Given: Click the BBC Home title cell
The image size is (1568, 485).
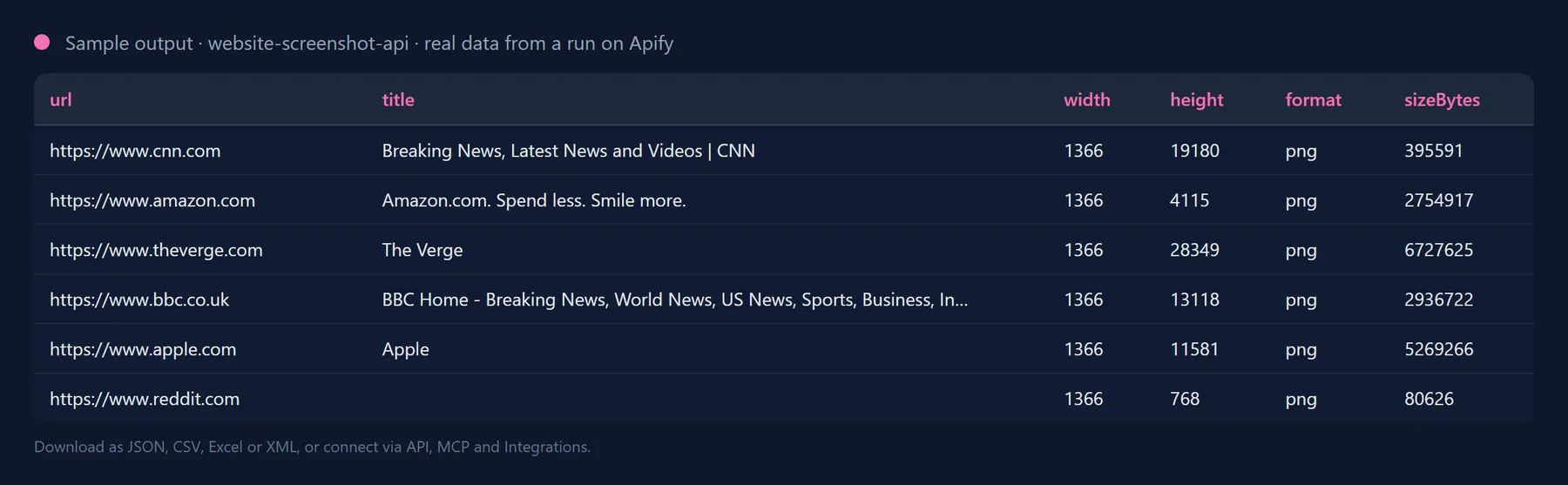Looking at the screenshot, I should click(675, 300).
